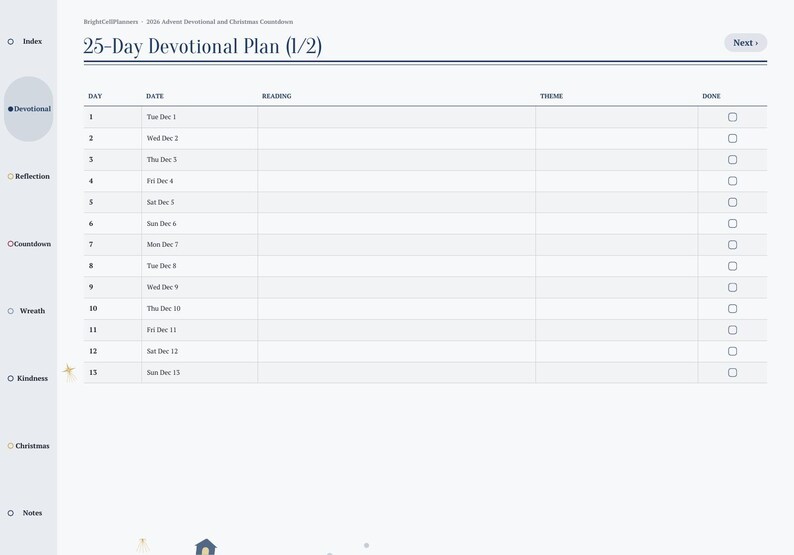
Task: Click the Next page button
Action: pos(745,43)
